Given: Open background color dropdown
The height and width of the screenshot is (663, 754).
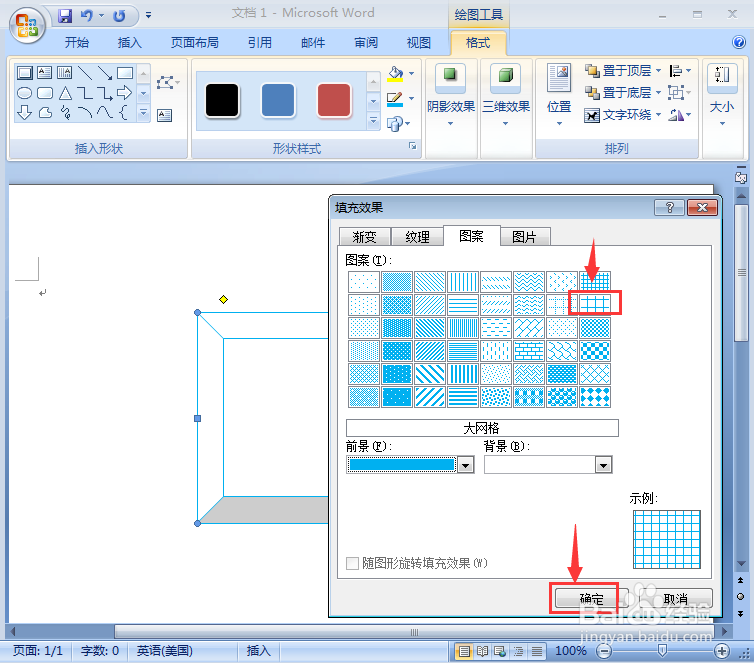Looking at the screenshot, I should [x=603, y=465].
